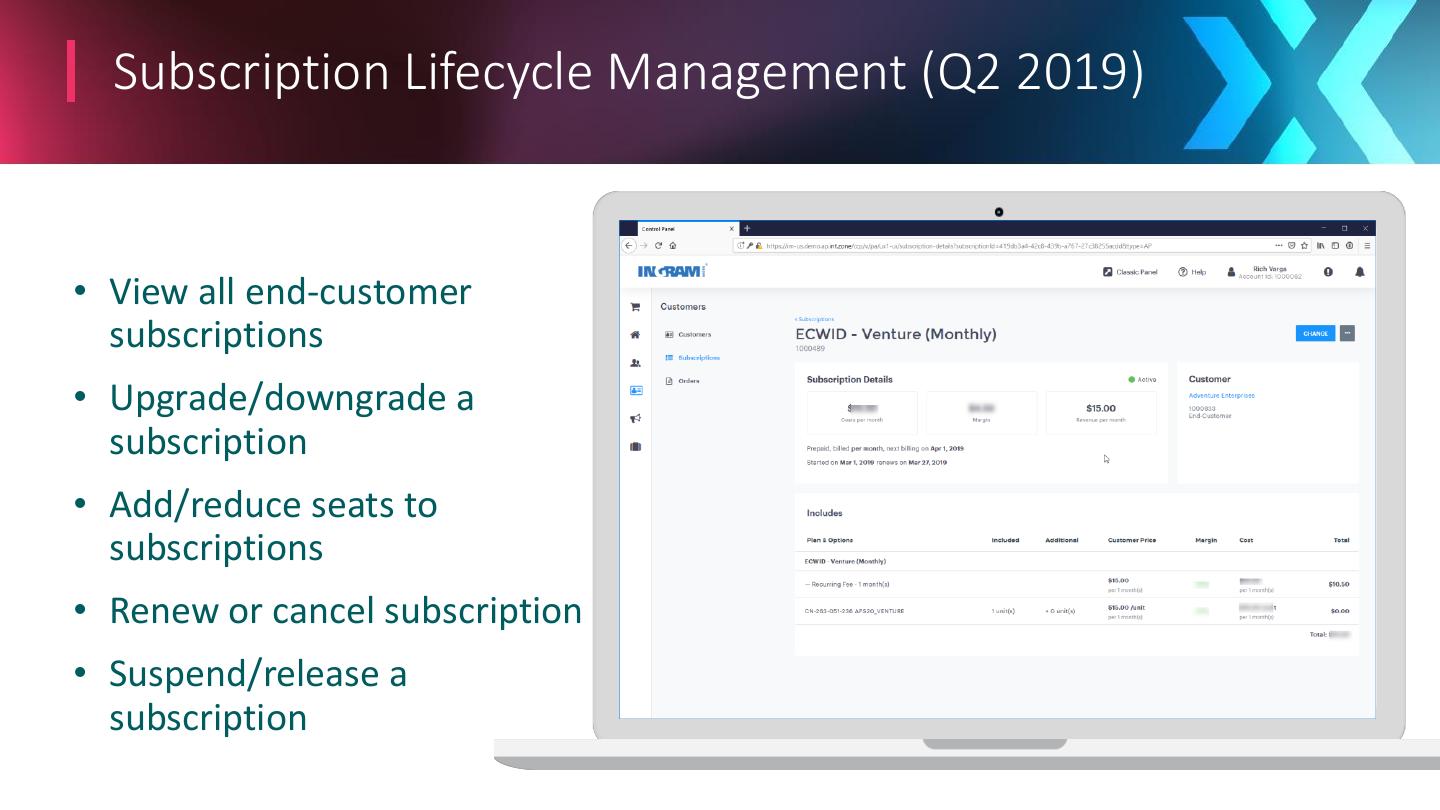Click the 1 unit(s) included cell
This screenshot has width=1440, height=810.
(1003, 611)
